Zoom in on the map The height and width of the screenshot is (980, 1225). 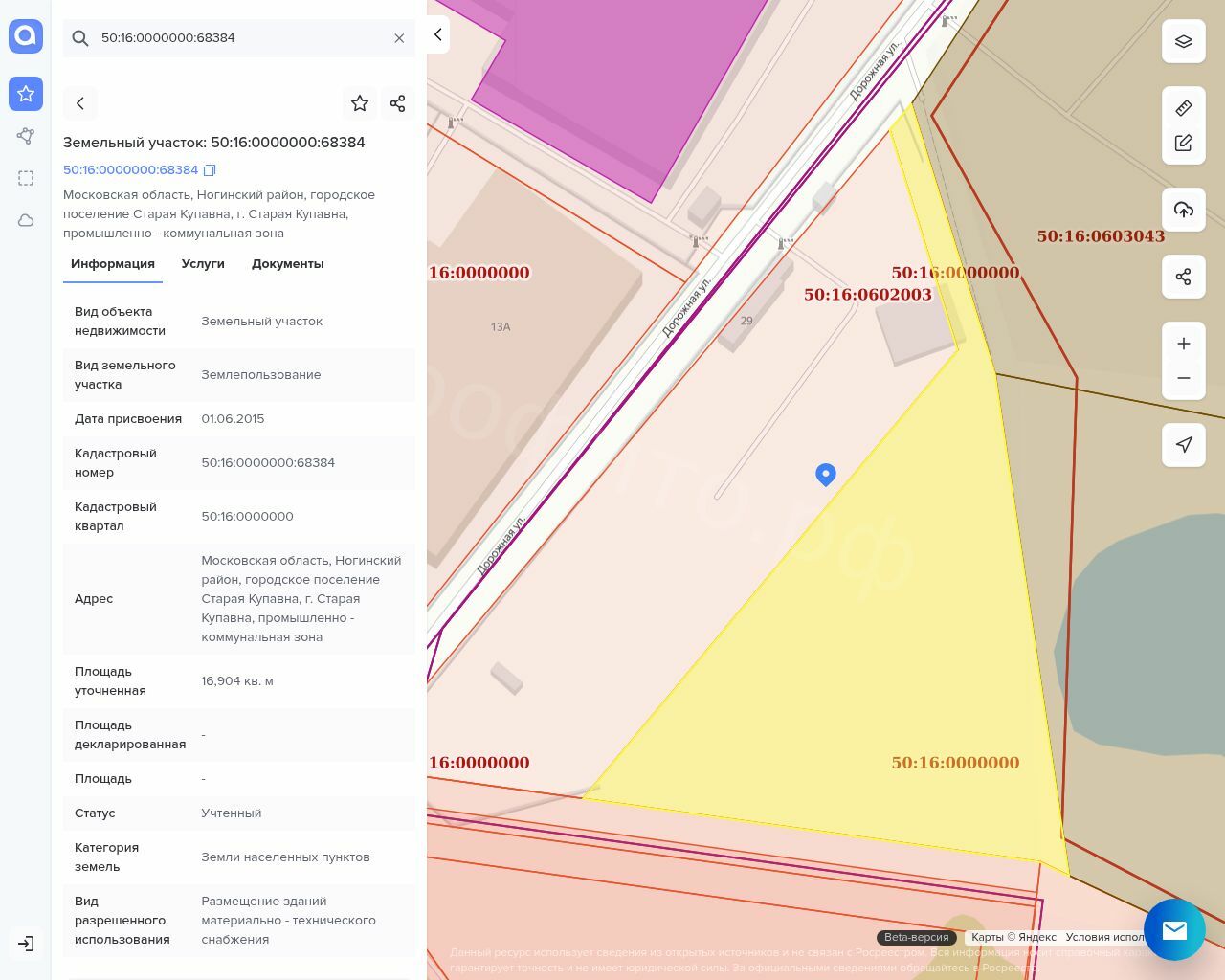(x=1183, y=344)
